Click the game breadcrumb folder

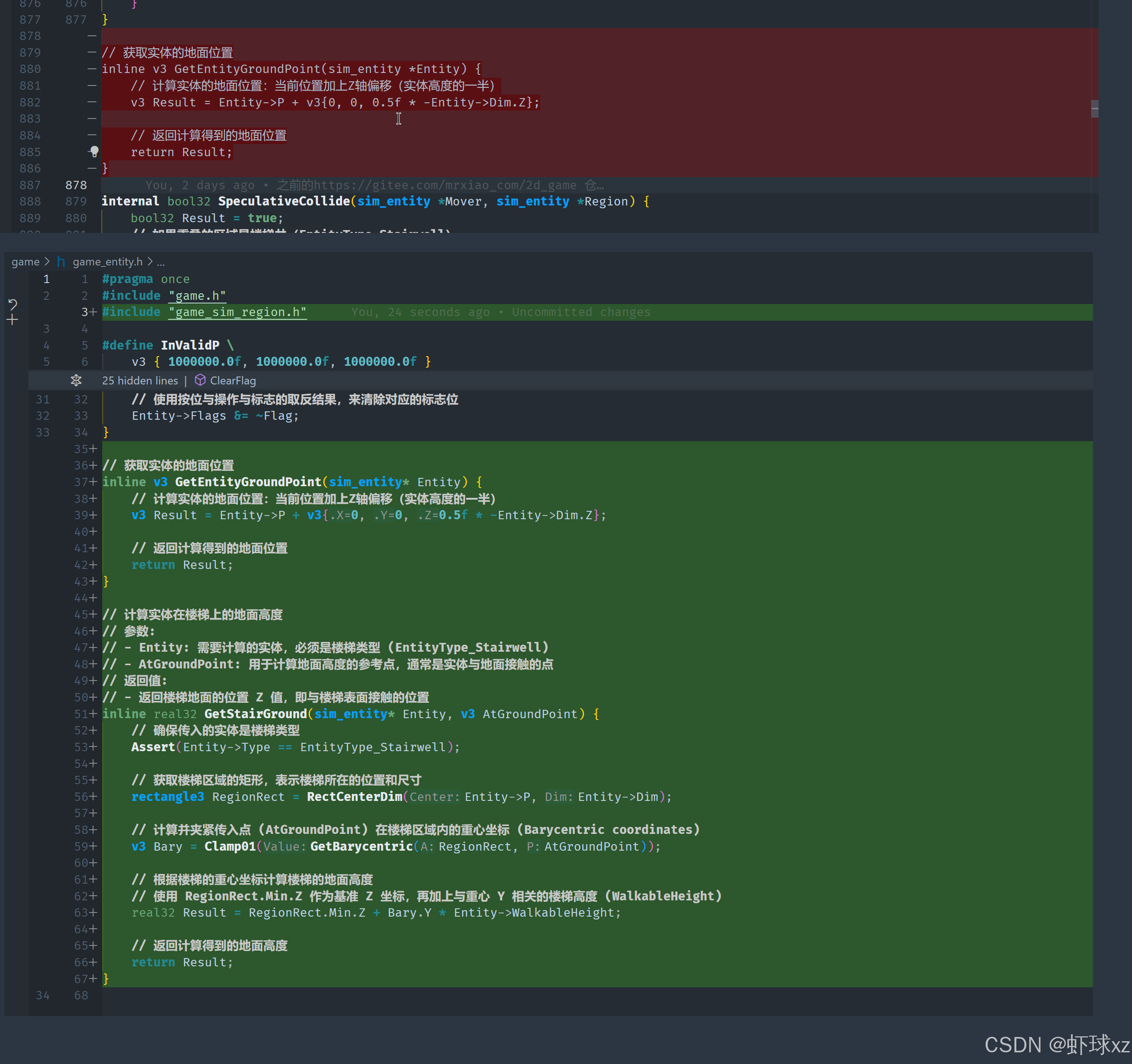click(x=26, y=261)
